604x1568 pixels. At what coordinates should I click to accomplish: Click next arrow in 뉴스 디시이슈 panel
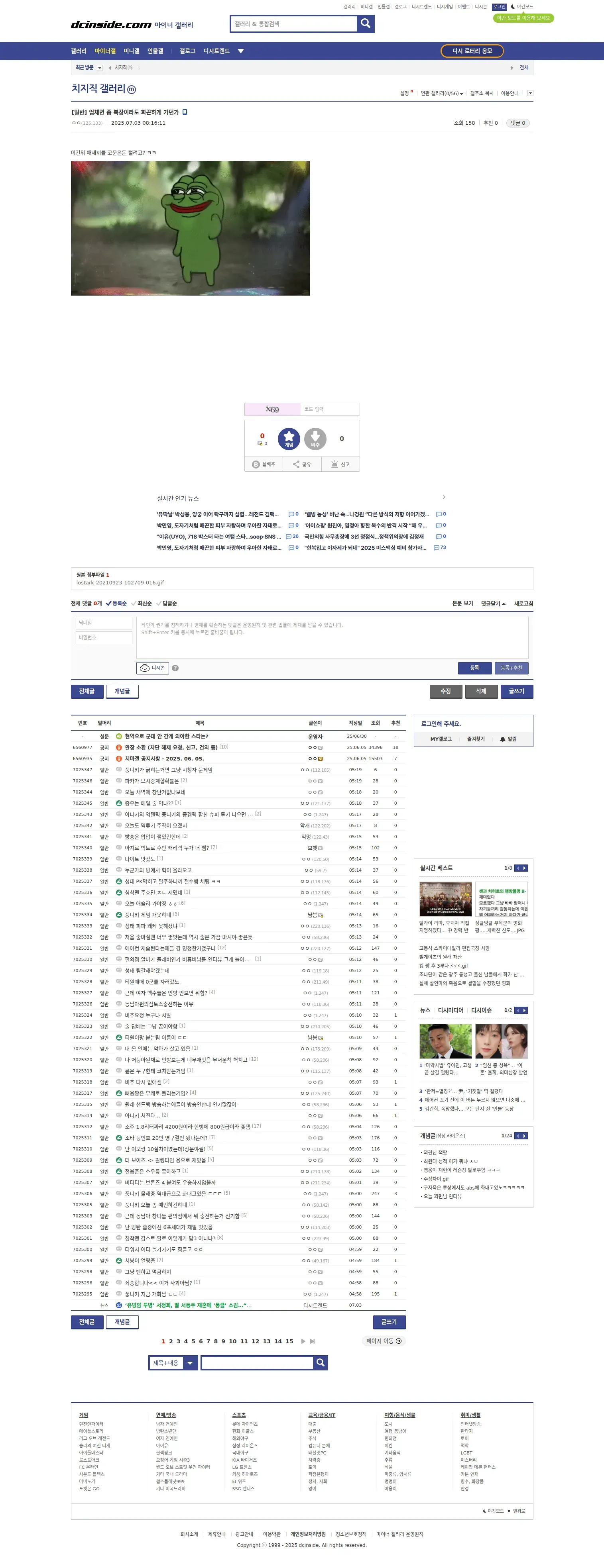(x=524, y=1010)
